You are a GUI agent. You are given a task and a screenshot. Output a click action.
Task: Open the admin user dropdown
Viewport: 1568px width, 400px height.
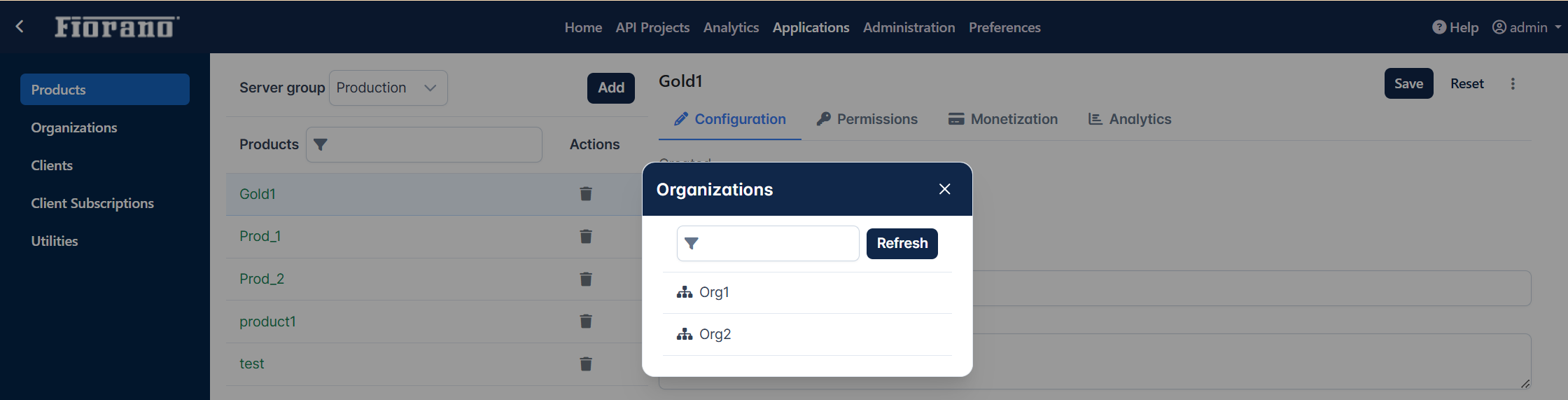(x=1527, y=27)
